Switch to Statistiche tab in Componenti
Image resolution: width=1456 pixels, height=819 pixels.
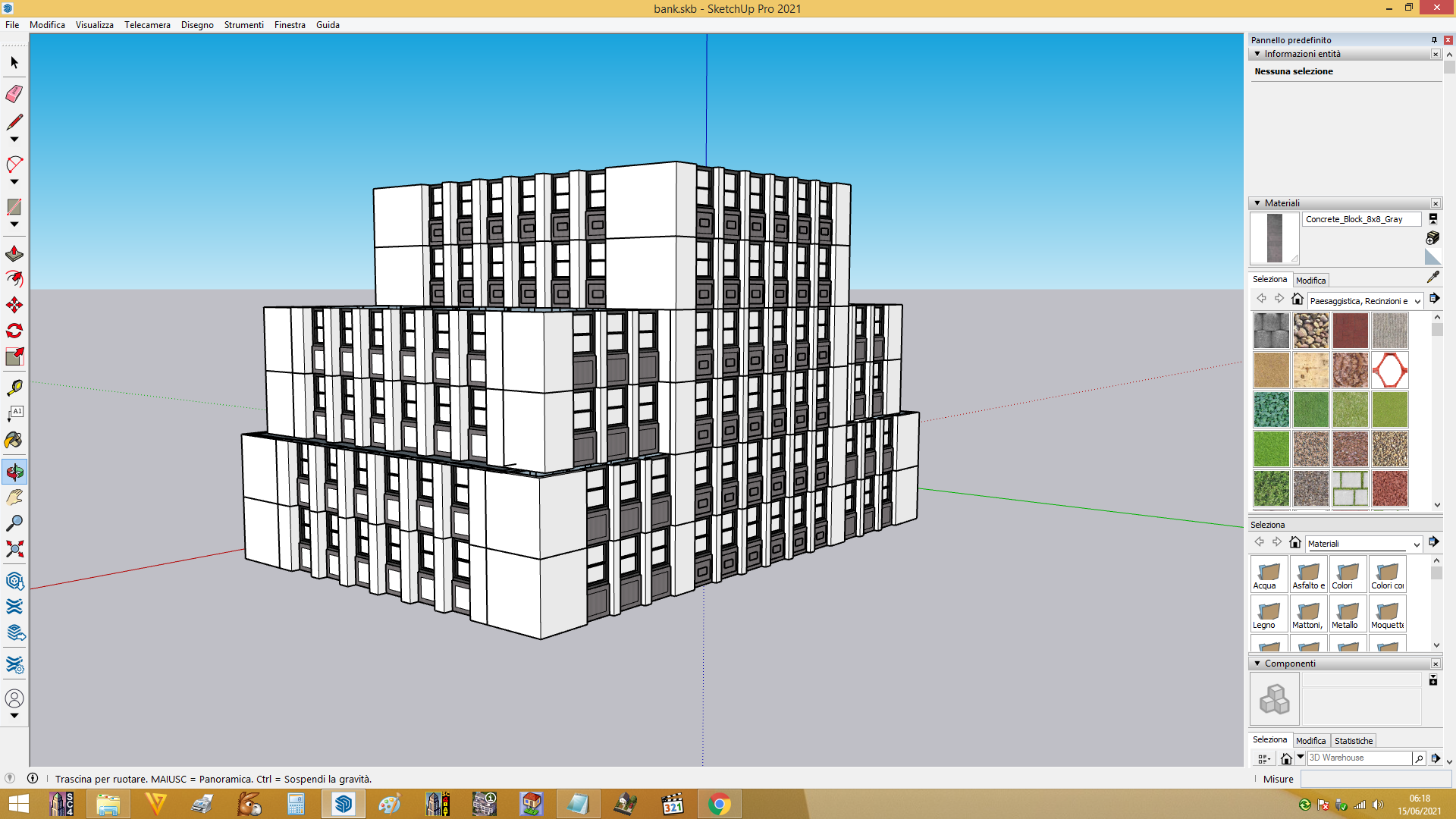[1354, 741]
